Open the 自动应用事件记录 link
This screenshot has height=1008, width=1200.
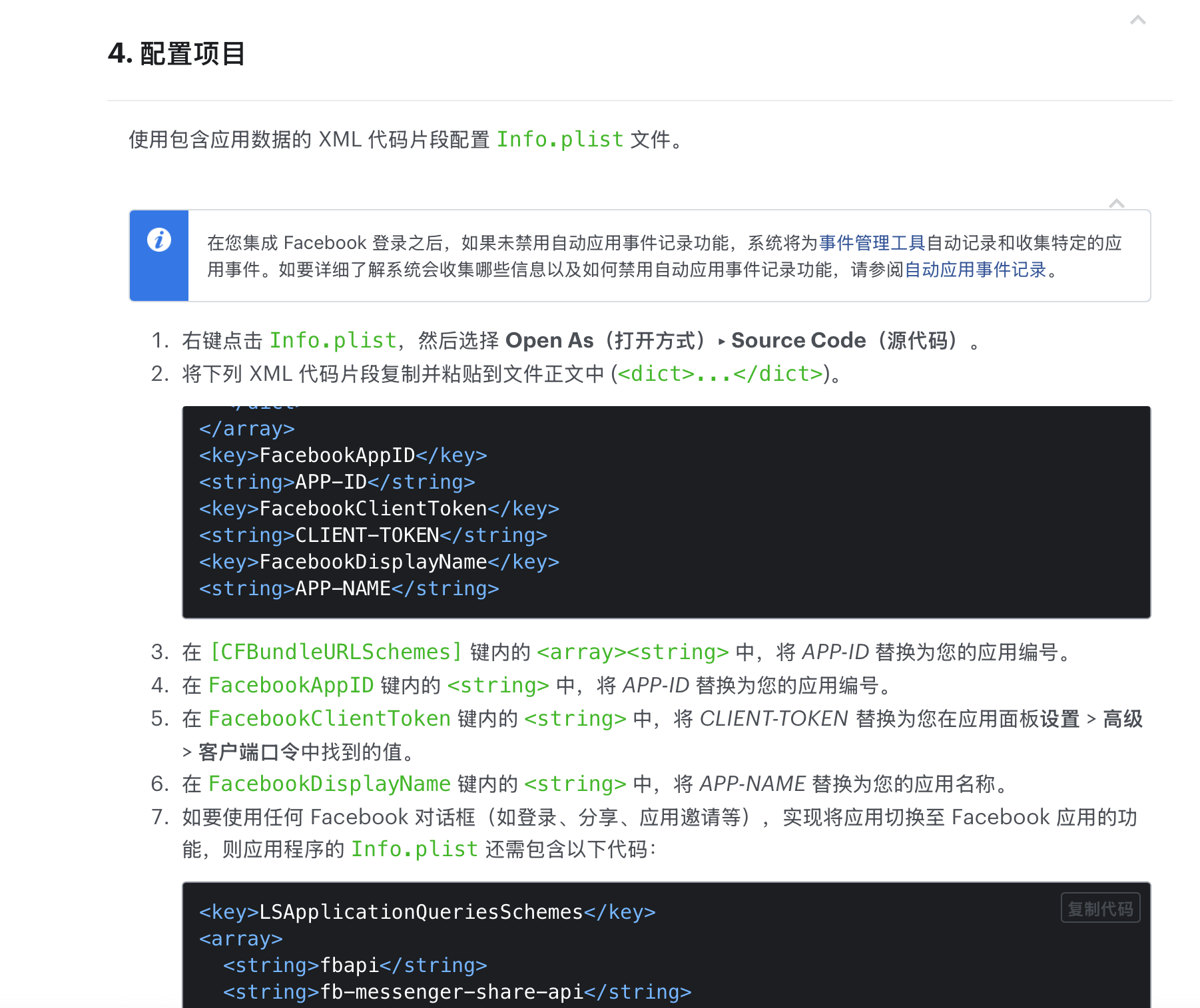click(975, 270)
